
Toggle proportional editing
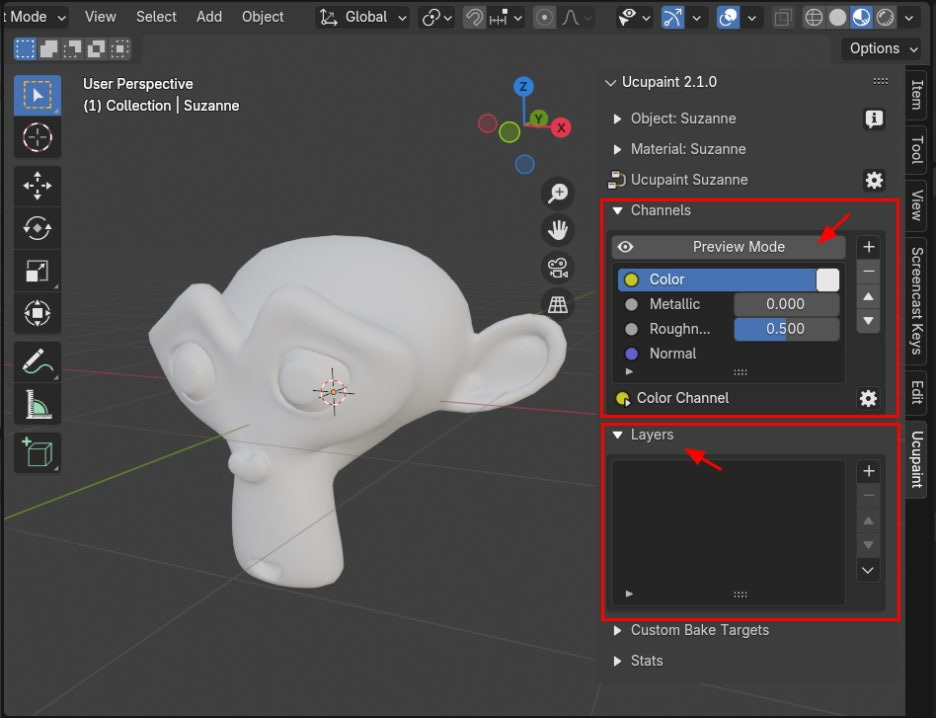tap(544, 17)
